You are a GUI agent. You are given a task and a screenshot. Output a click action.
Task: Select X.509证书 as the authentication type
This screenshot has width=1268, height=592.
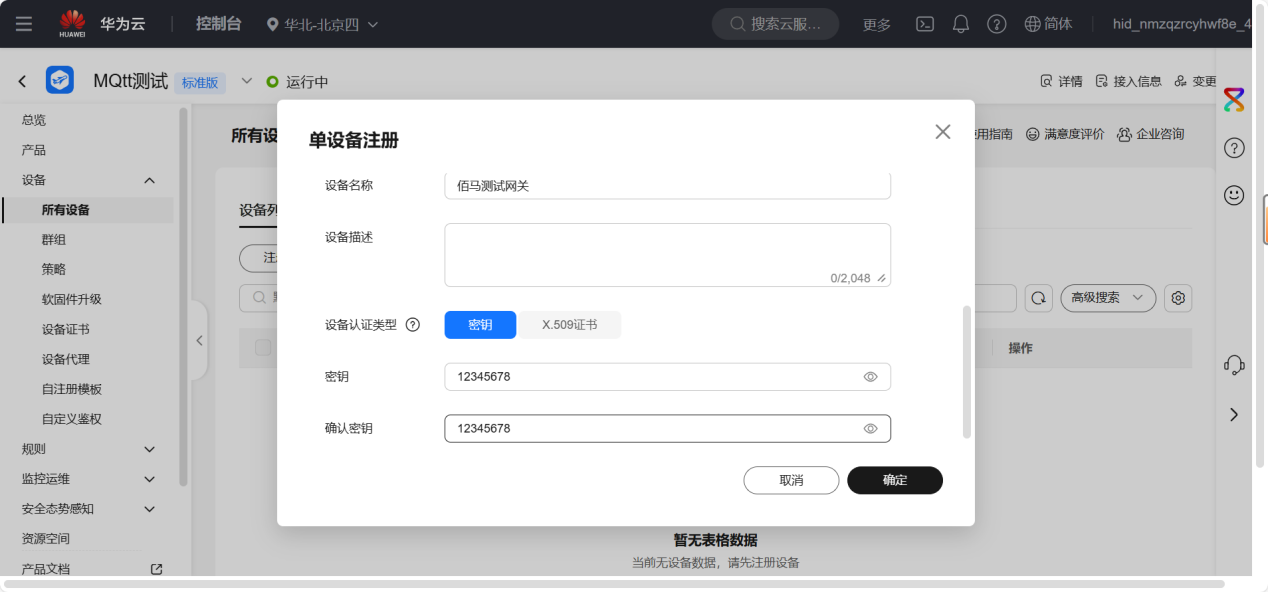(569, 324)
